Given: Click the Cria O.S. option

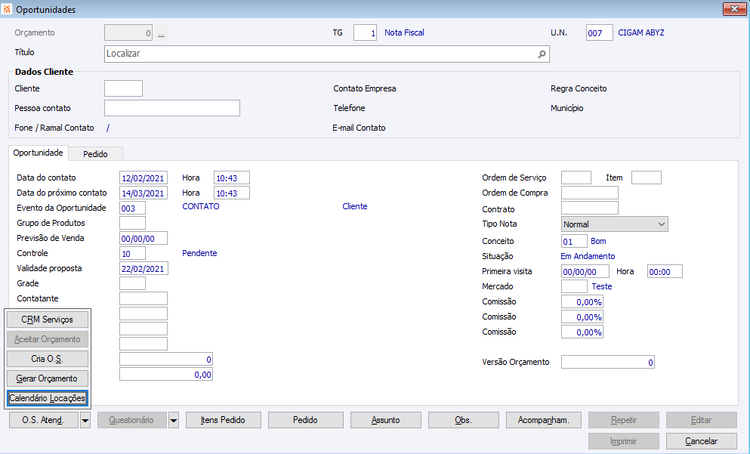Looking at the screenshot, I should click(x=47, y=359).
